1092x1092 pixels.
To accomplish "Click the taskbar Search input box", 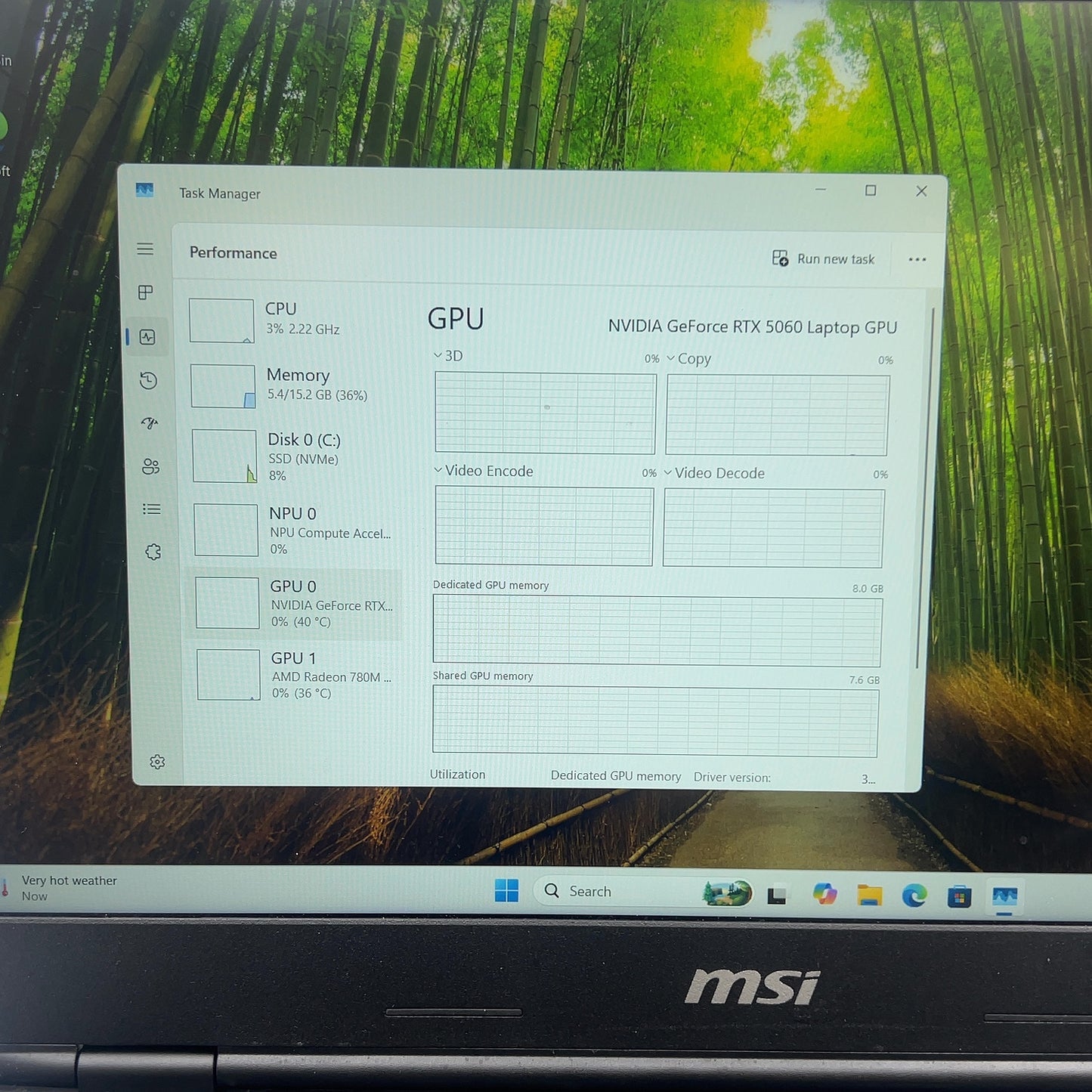I will pos(644,892).
